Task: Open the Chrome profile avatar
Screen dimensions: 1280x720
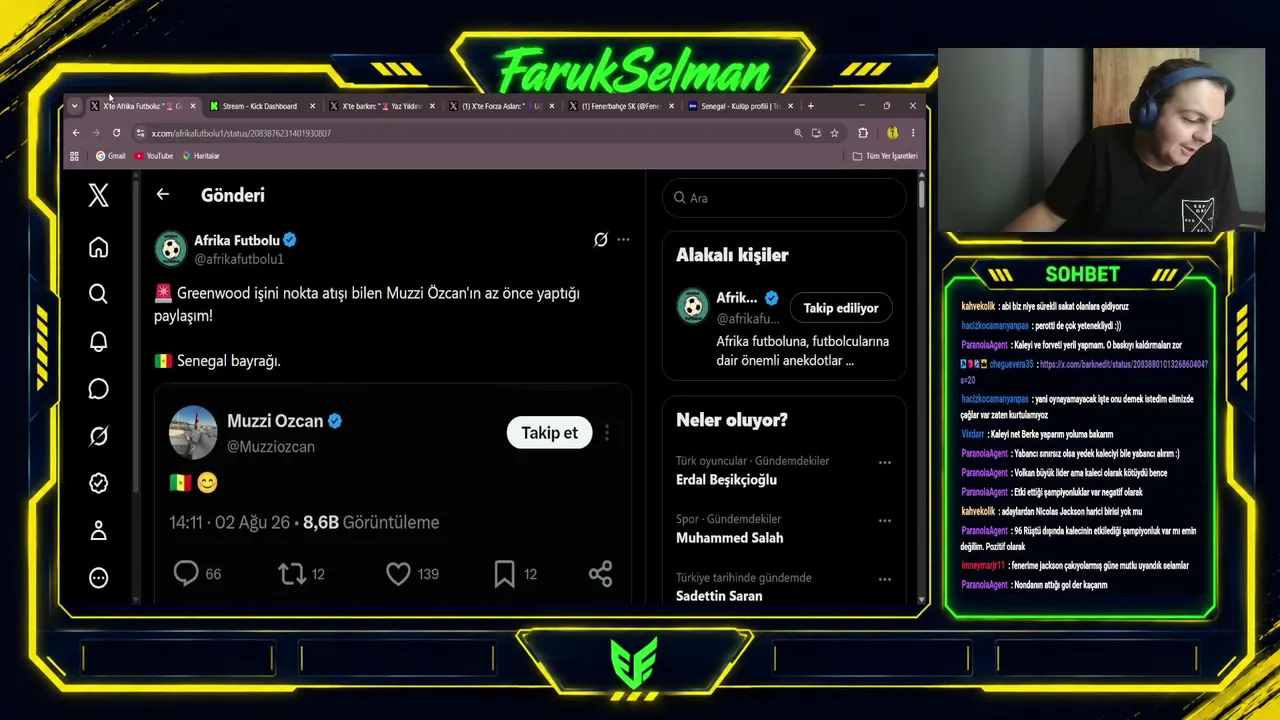Action: (x=892, y=133)
